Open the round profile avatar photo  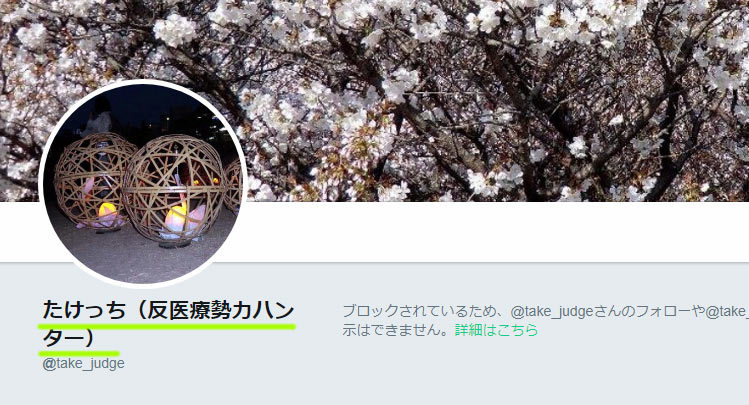pos(143,183)
